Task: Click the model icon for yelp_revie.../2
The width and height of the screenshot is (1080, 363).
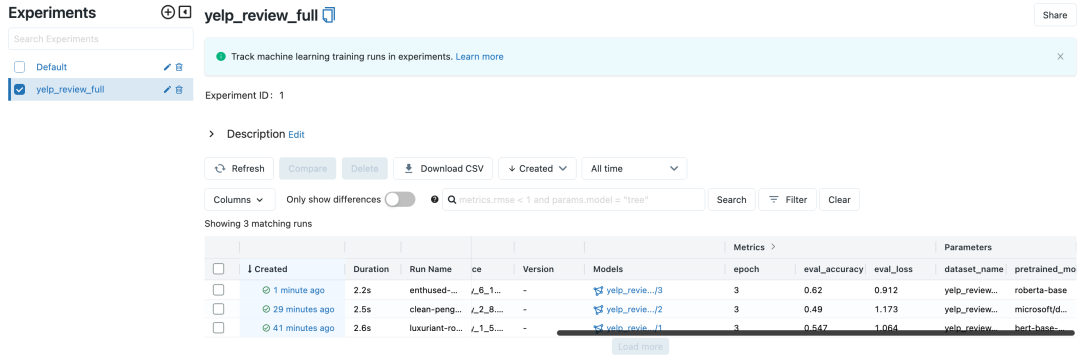Action: tap(598, 309)
